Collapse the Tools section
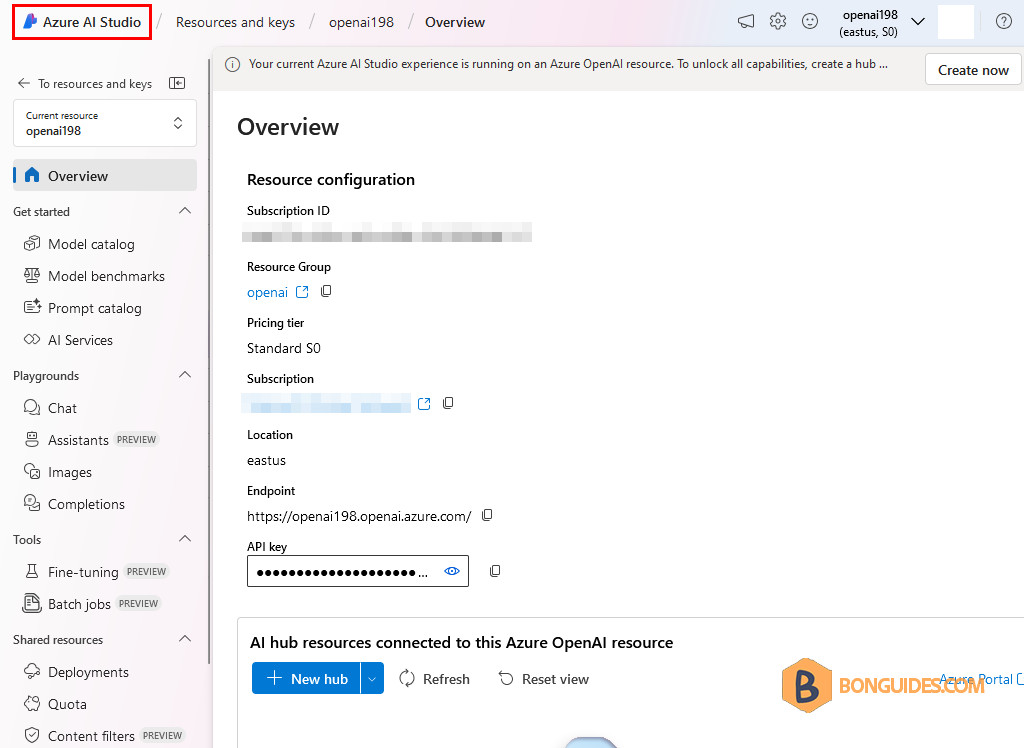Image resolution: width=1024 pixels, height=748 pixels. (x=185, y=539)
